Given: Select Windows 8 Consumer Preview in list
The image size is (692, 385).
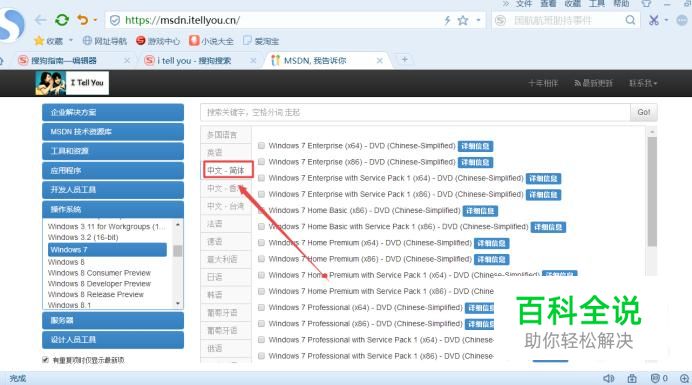Looking at the screenshot, I should pos(99,273).
